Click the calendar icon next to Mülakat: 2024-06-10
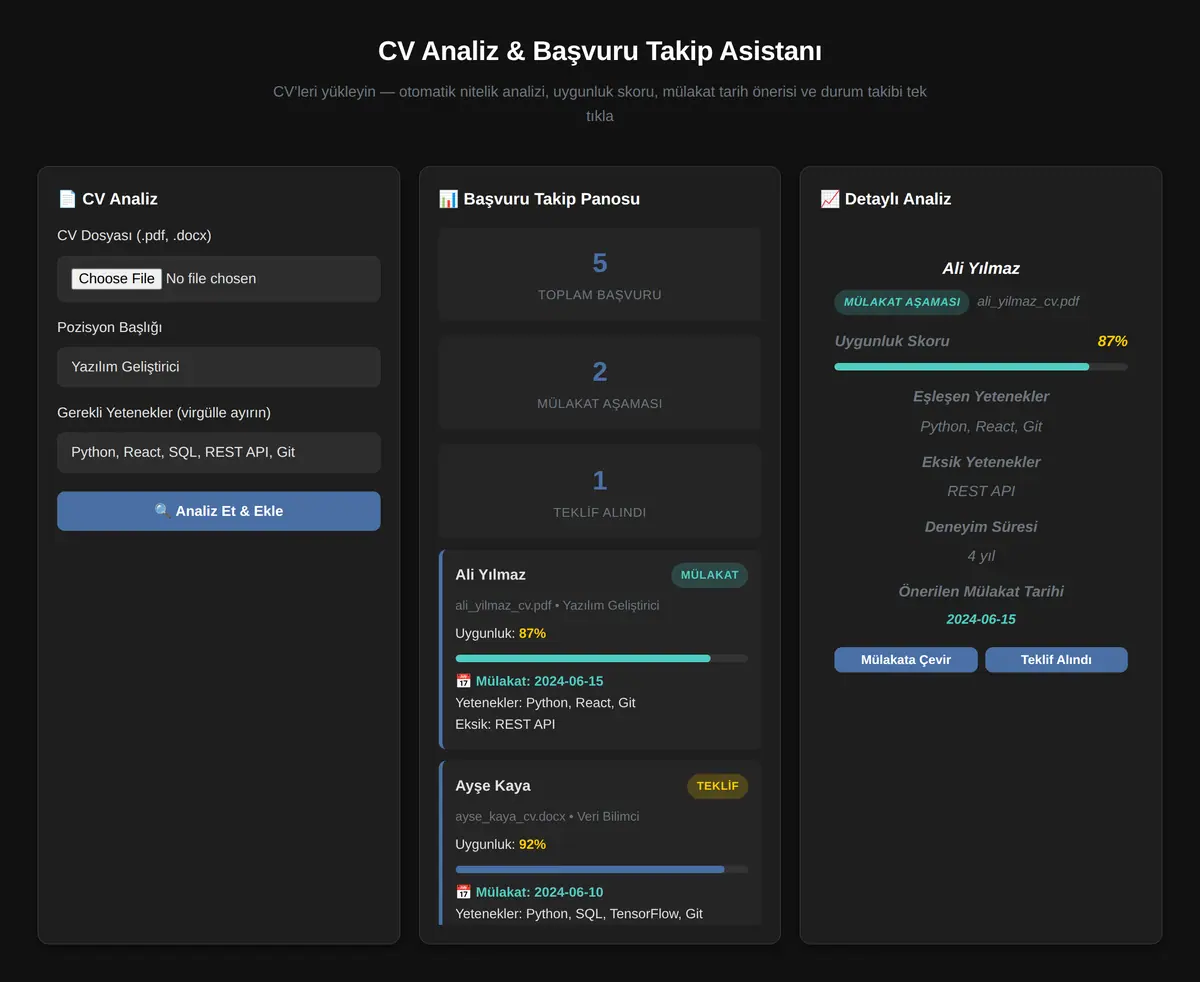 point(463,892)
